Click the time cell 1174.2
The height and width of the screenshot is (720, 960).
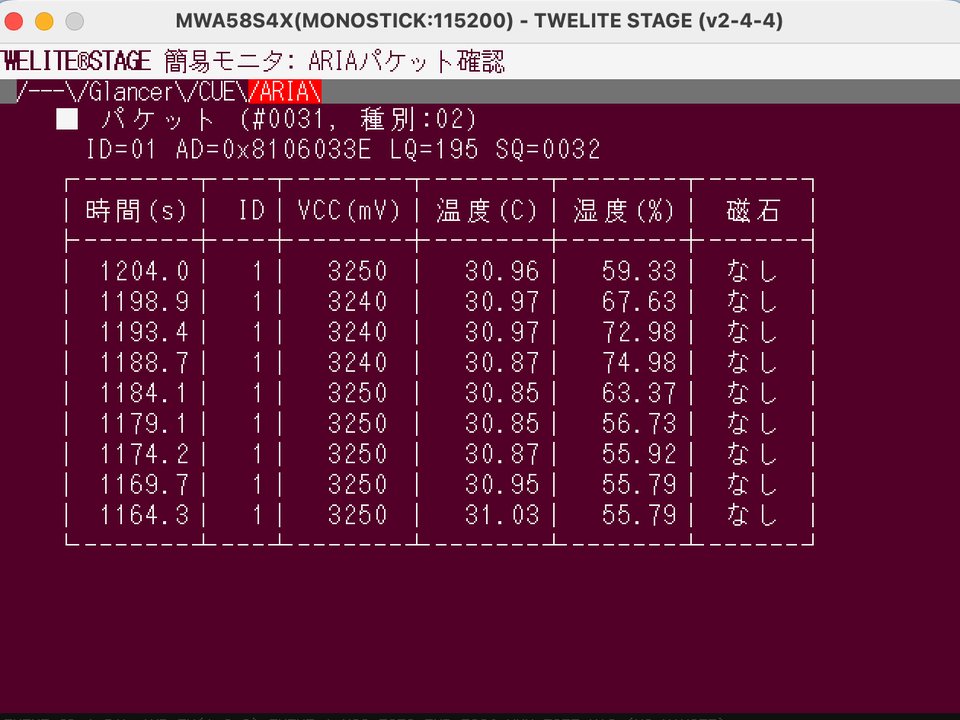coord(144,454)
